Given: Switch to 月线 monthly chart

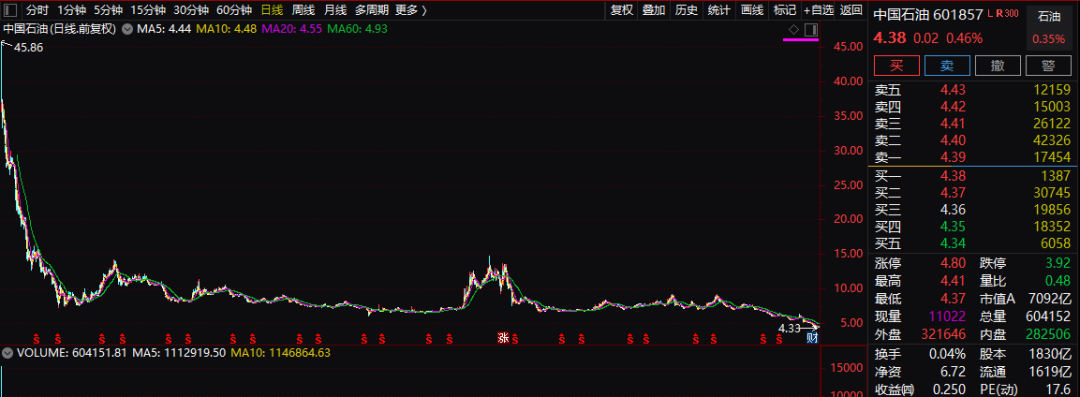Looking at the screenshot, I should 335,10.
